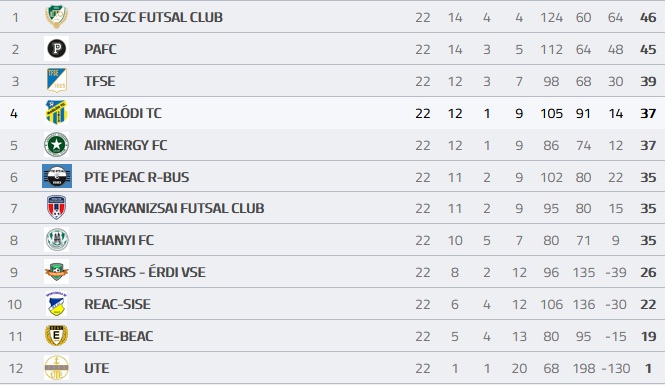Open NAGYKANIZSAI FUTSAL CLUB team page
This screenshot has height=385, width=665.
tap(174, 209)
